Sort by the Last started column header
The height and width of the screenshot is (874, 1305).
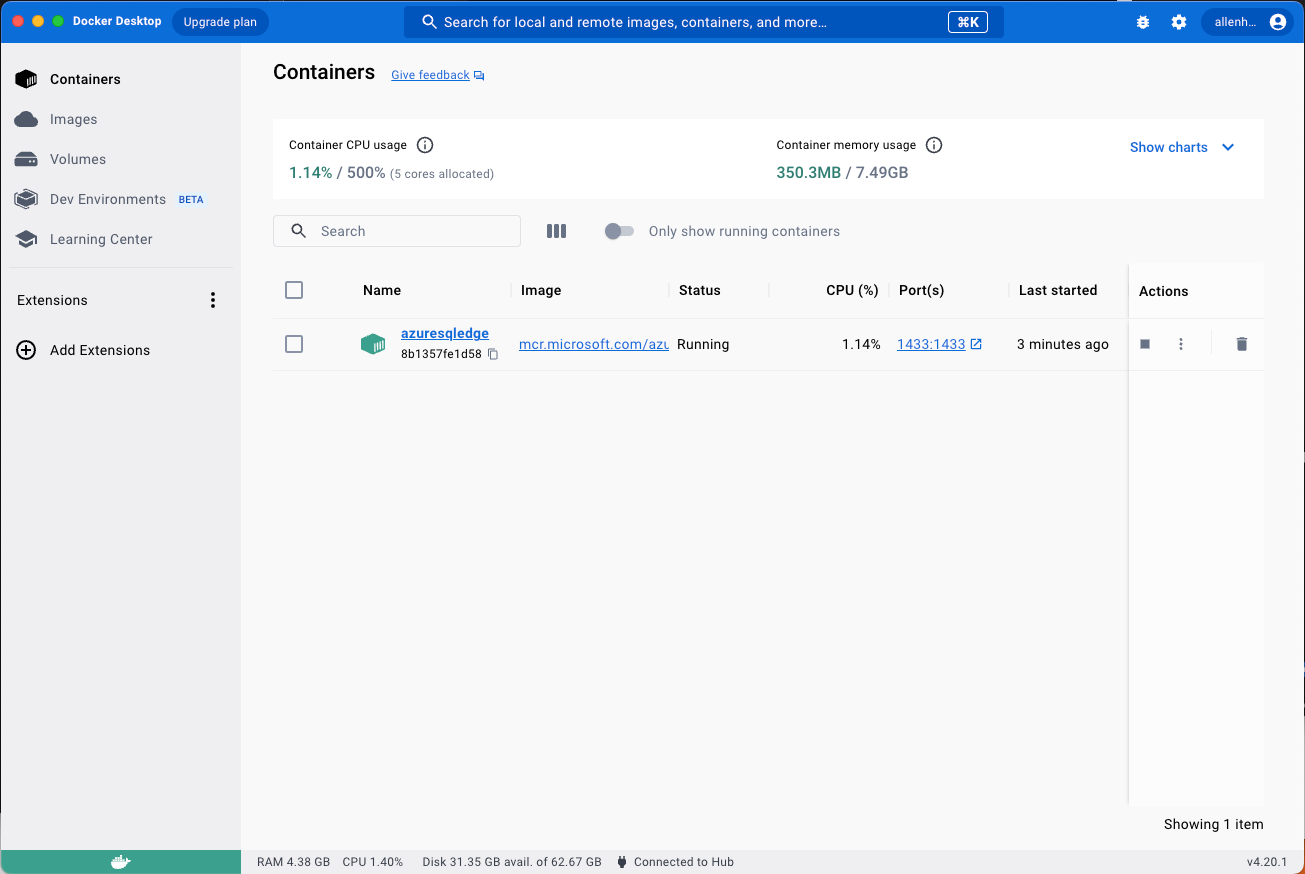click(1058, 290)
